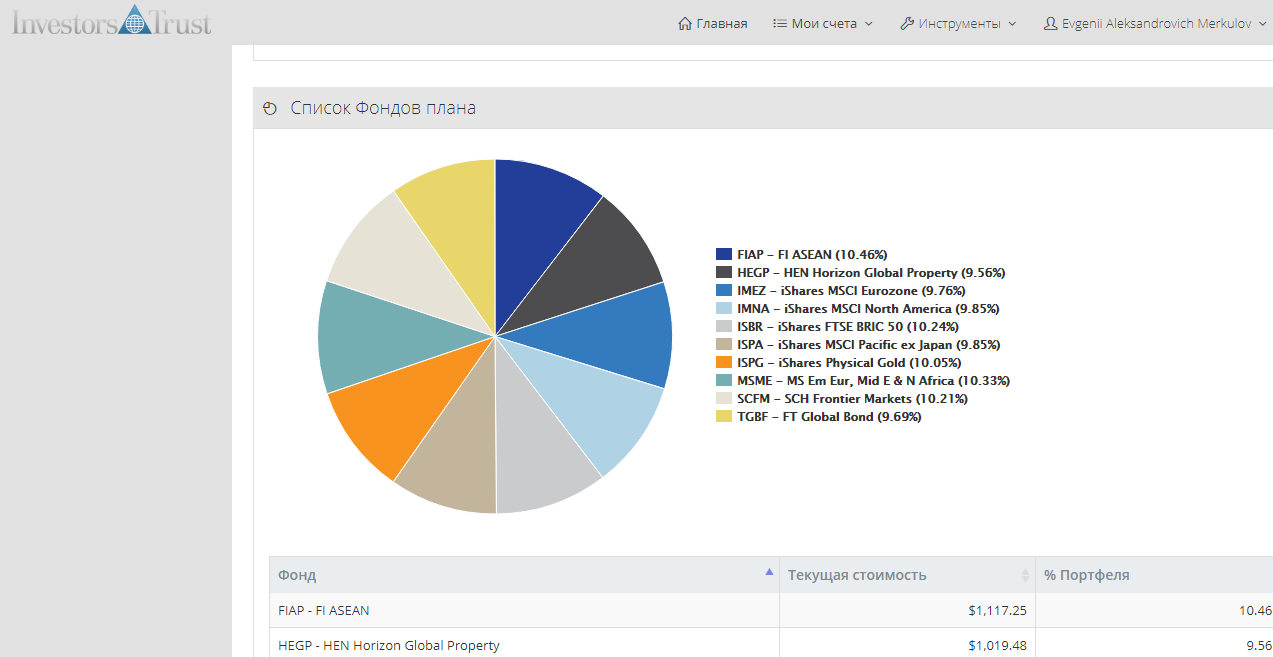Image resolution: width=1273 pixels, height=657 pixels.
Task: Click legend label ISPG – iShares Physical Gold
Action: (x=849, y=363)
